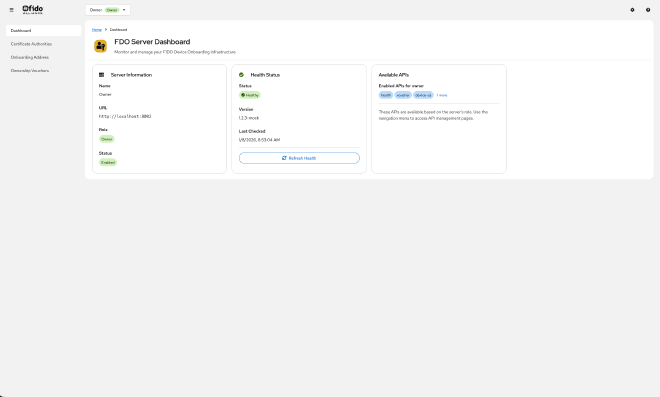Click the yellow FDO dashboard owner icon
The width and height of the screenshot is (660, 397).
point(100,46)
